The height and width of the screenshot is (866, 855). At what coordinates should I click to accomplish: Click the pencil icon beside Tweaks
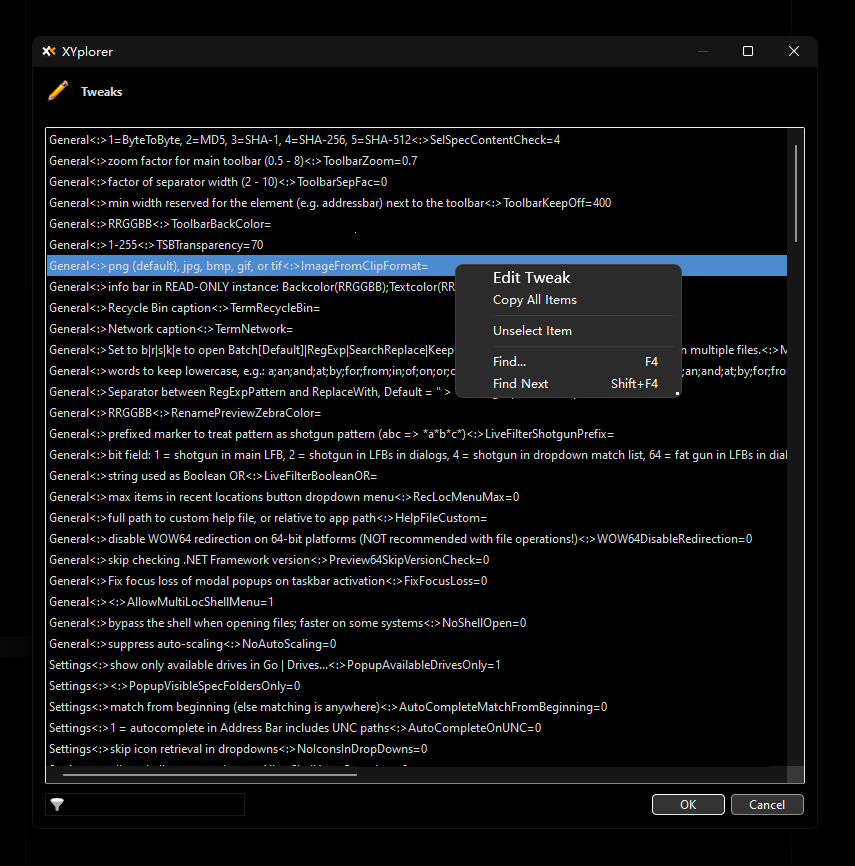point(58,92)
